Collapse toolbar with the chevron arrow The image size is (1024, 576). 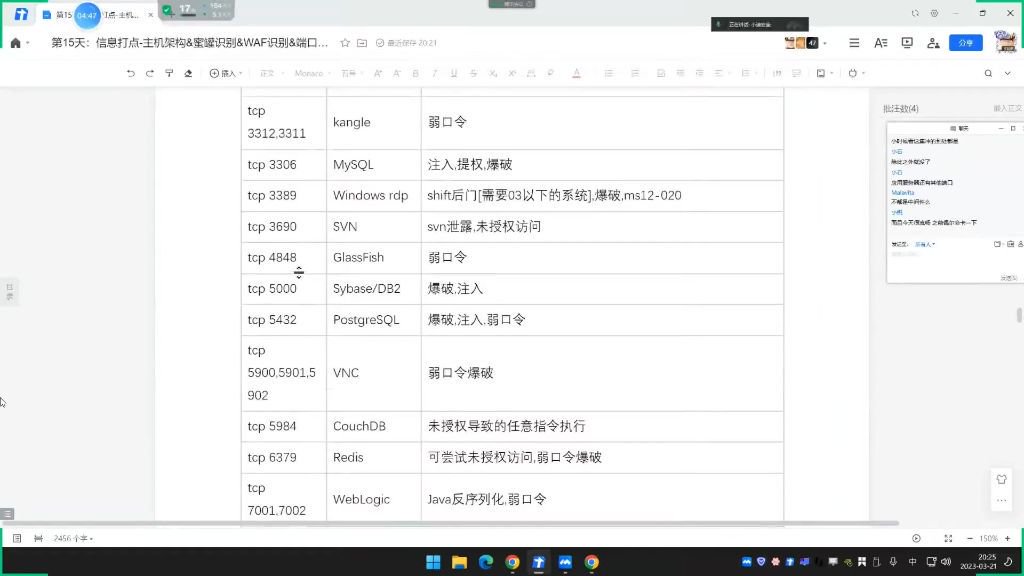tap(1008, 73)
